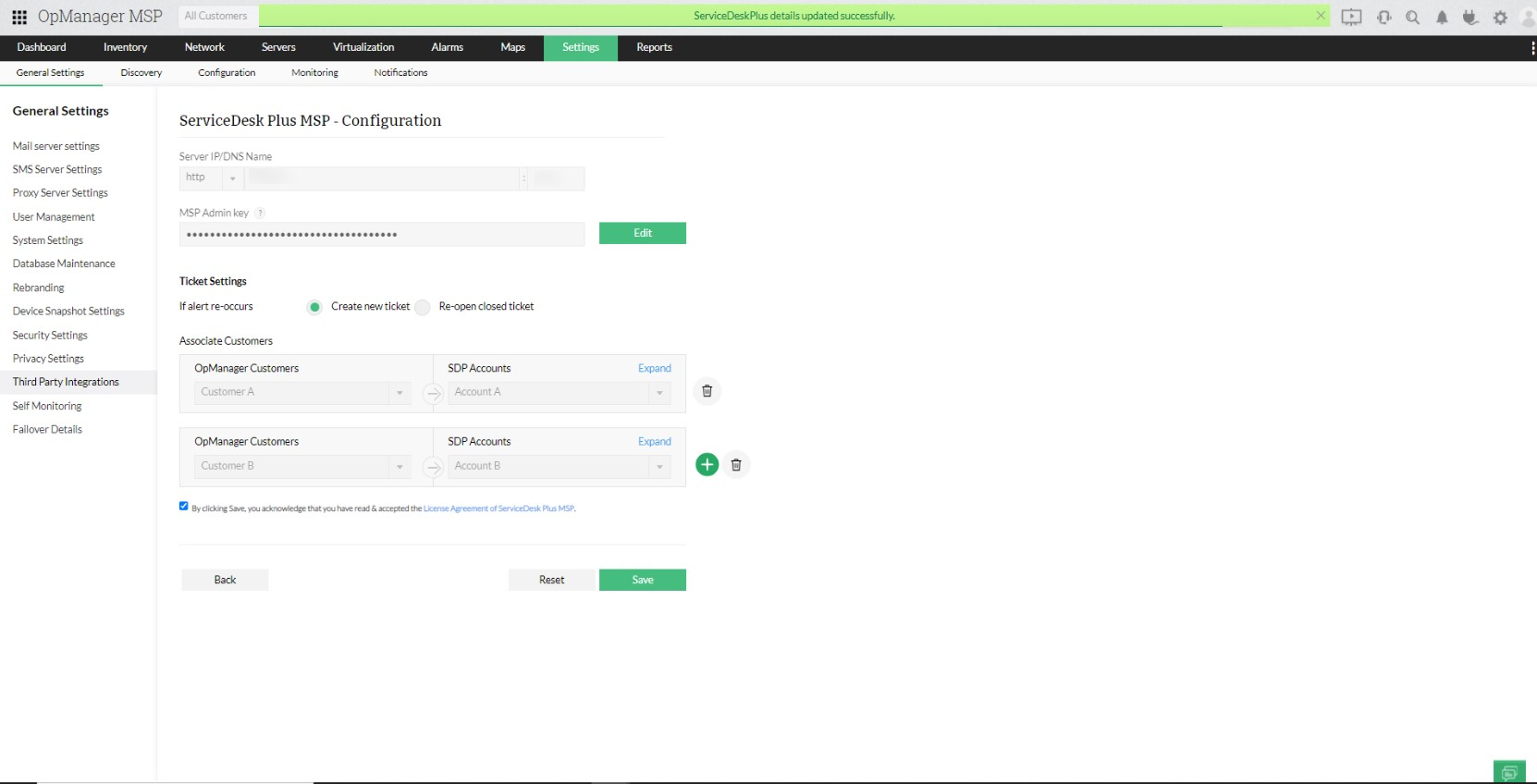View the Alarms tab

pos(448,47)
